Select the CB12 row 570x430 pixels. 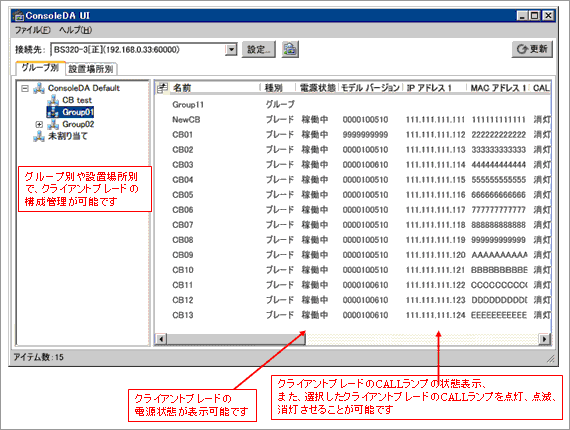[x=353, y=300]
